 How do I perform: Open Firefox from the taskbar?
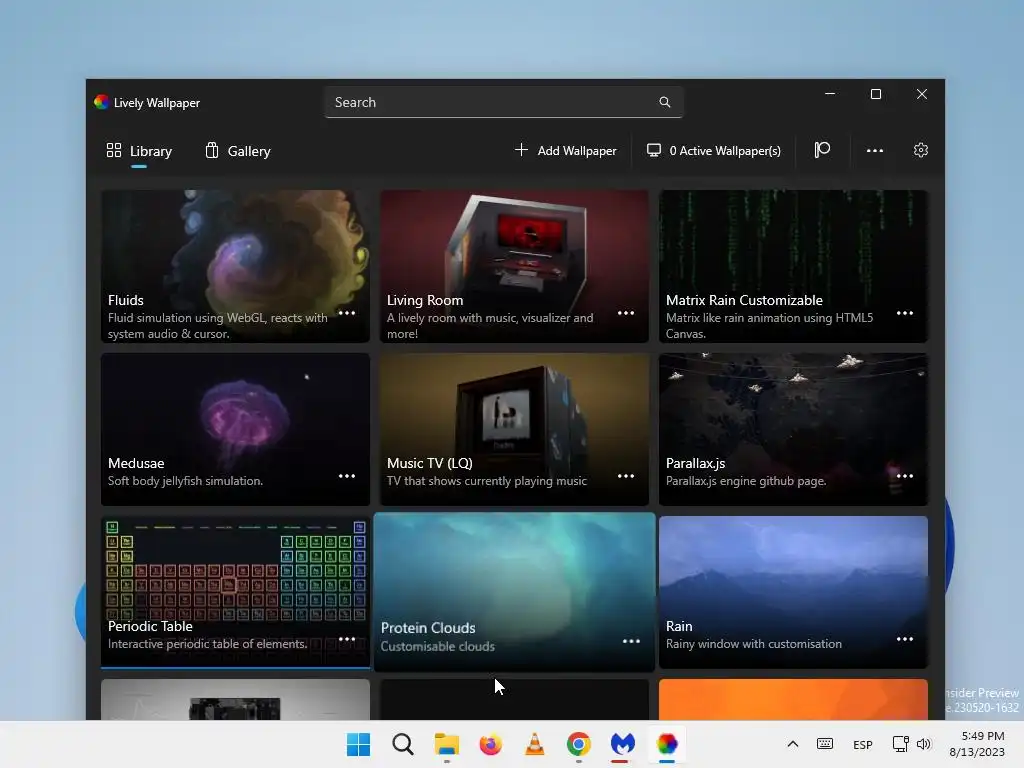tap(490, 744)
